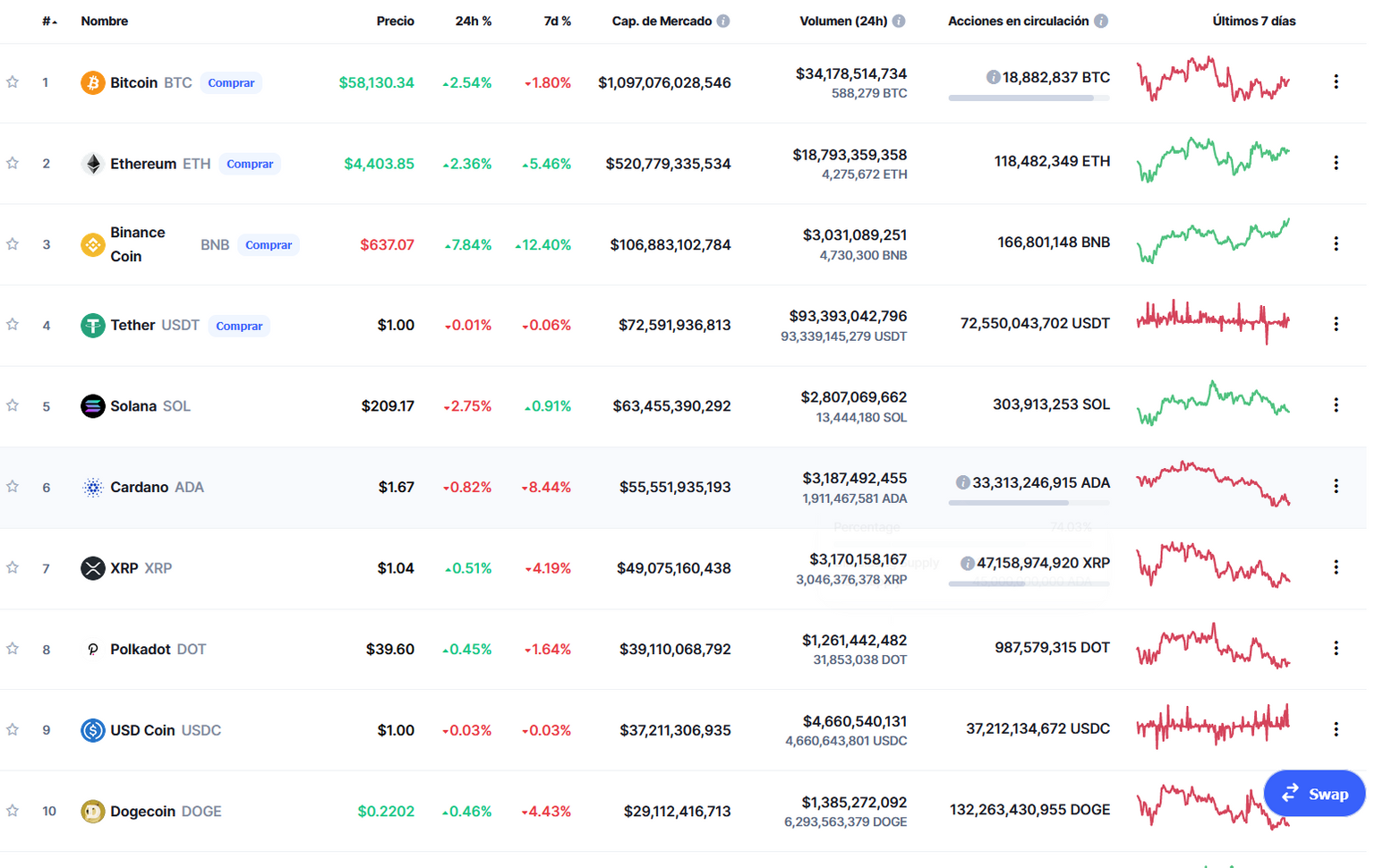Click the blue Swap button

(1314, 794)
